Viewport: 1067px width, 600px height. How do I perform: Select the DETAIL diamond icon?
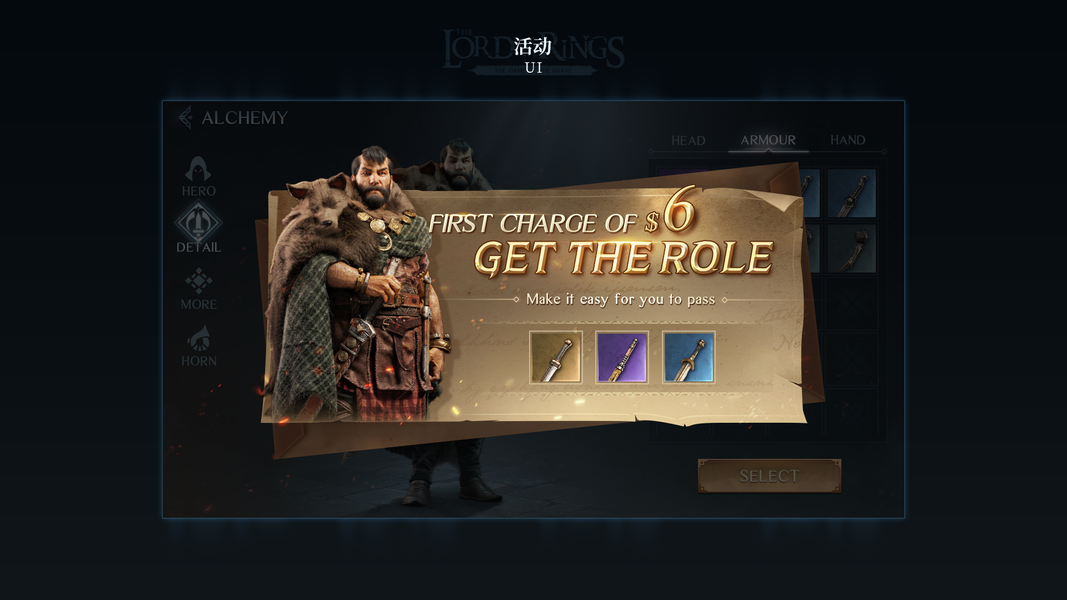[198, 222]
